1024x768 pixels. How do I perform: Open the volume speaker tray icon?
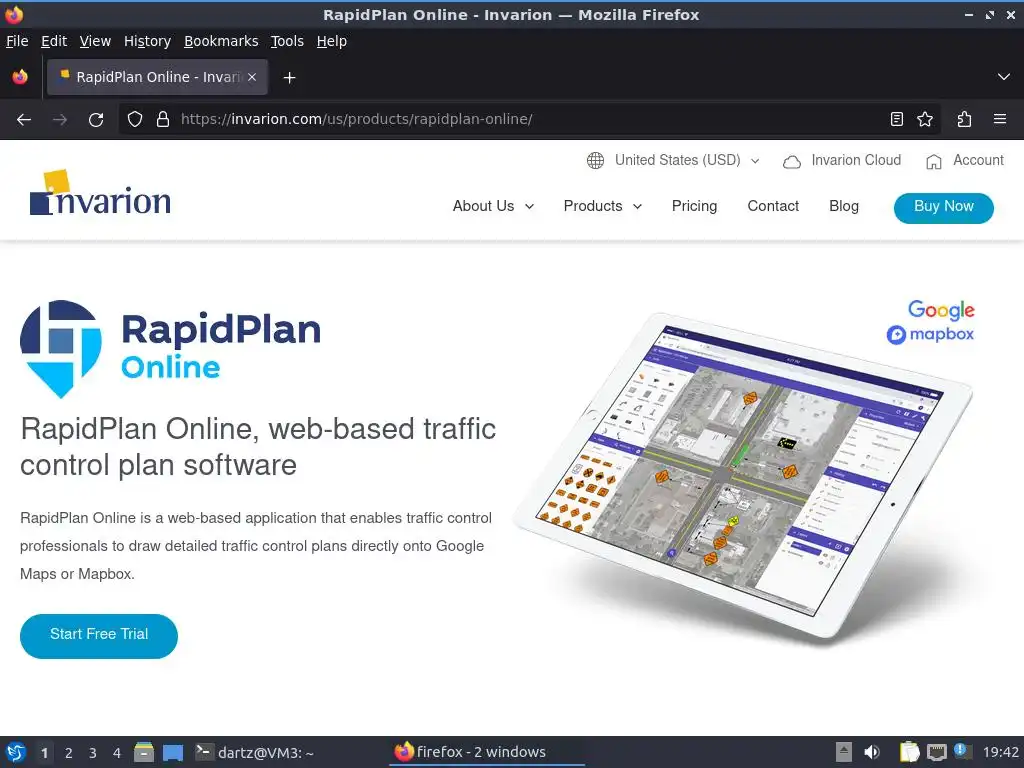[871, 752]
